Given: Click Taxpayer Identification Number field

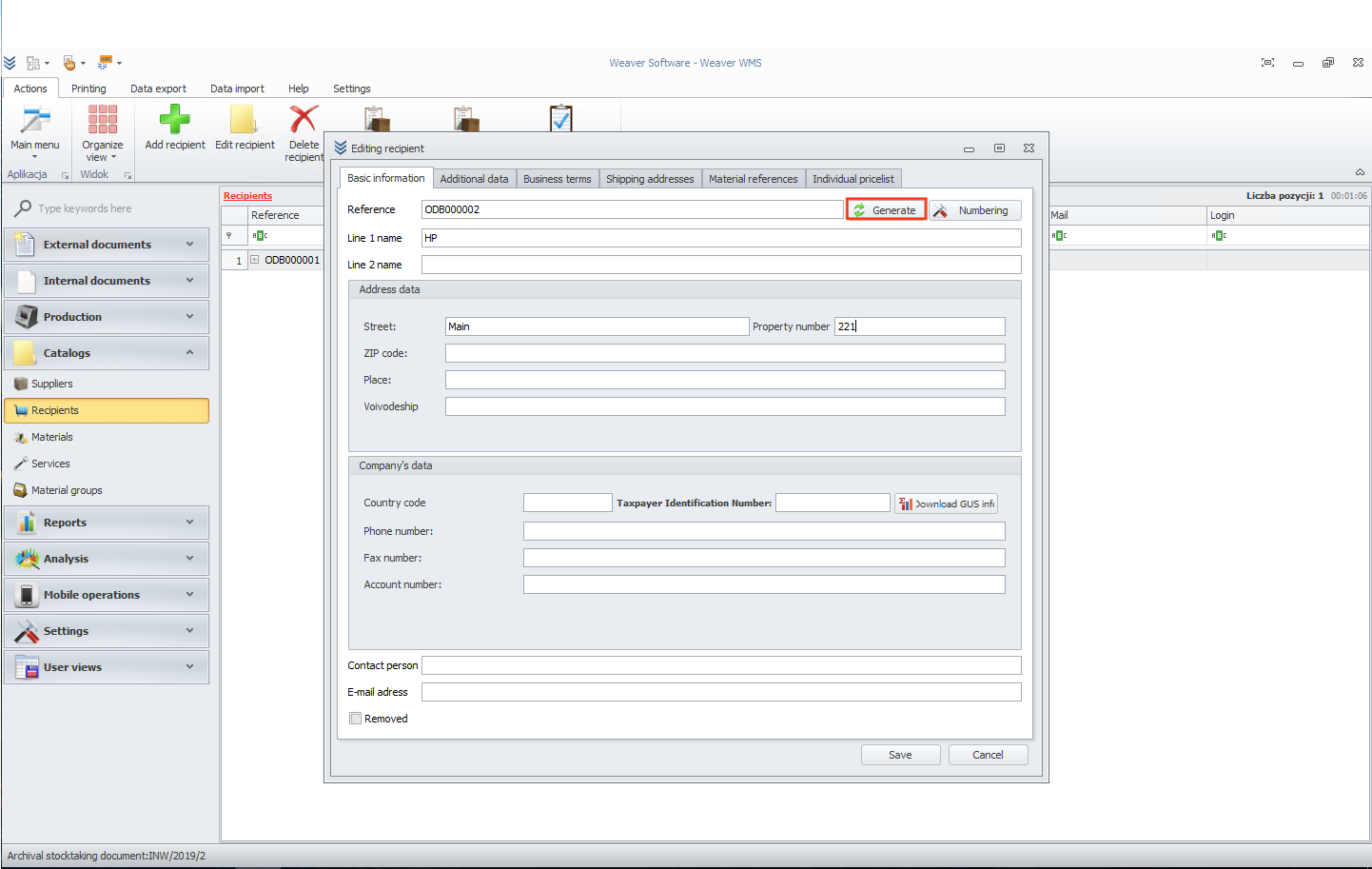Looking at the screenshot, I should 833,503.
